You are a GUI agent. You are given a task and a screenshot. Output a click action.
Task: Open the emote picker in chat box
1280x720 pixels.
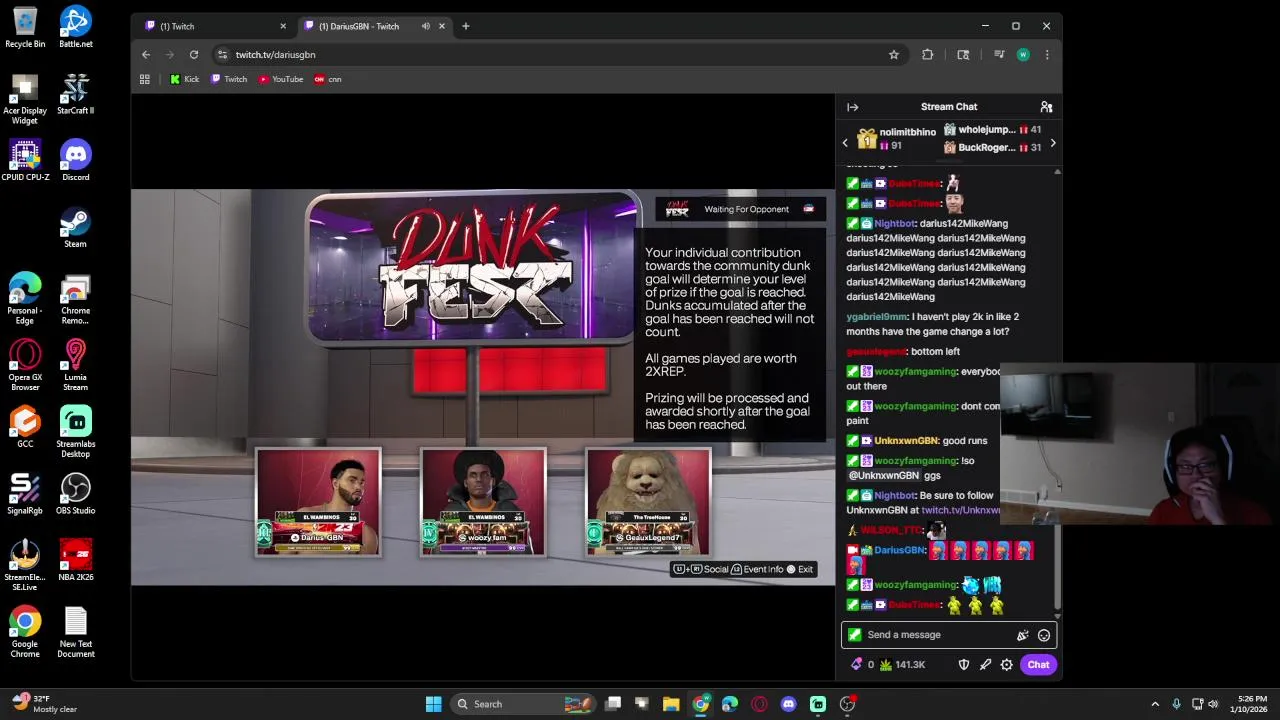pos(1044,635)
